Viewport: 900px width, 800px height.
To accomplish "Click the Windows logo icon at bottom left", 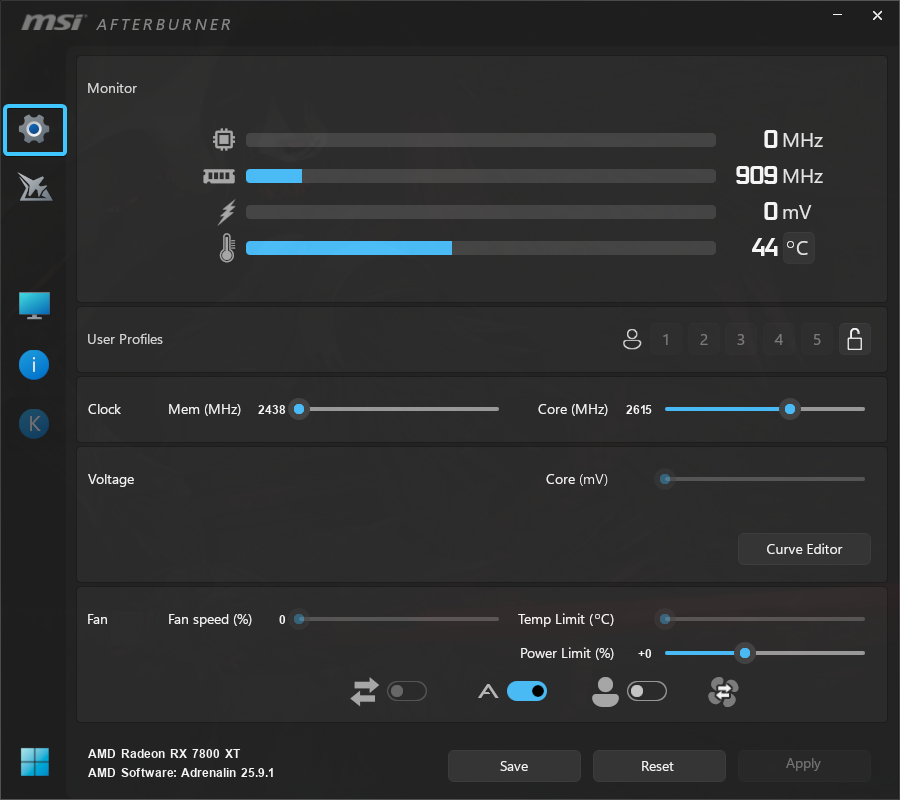I will (x=35, y=762).
